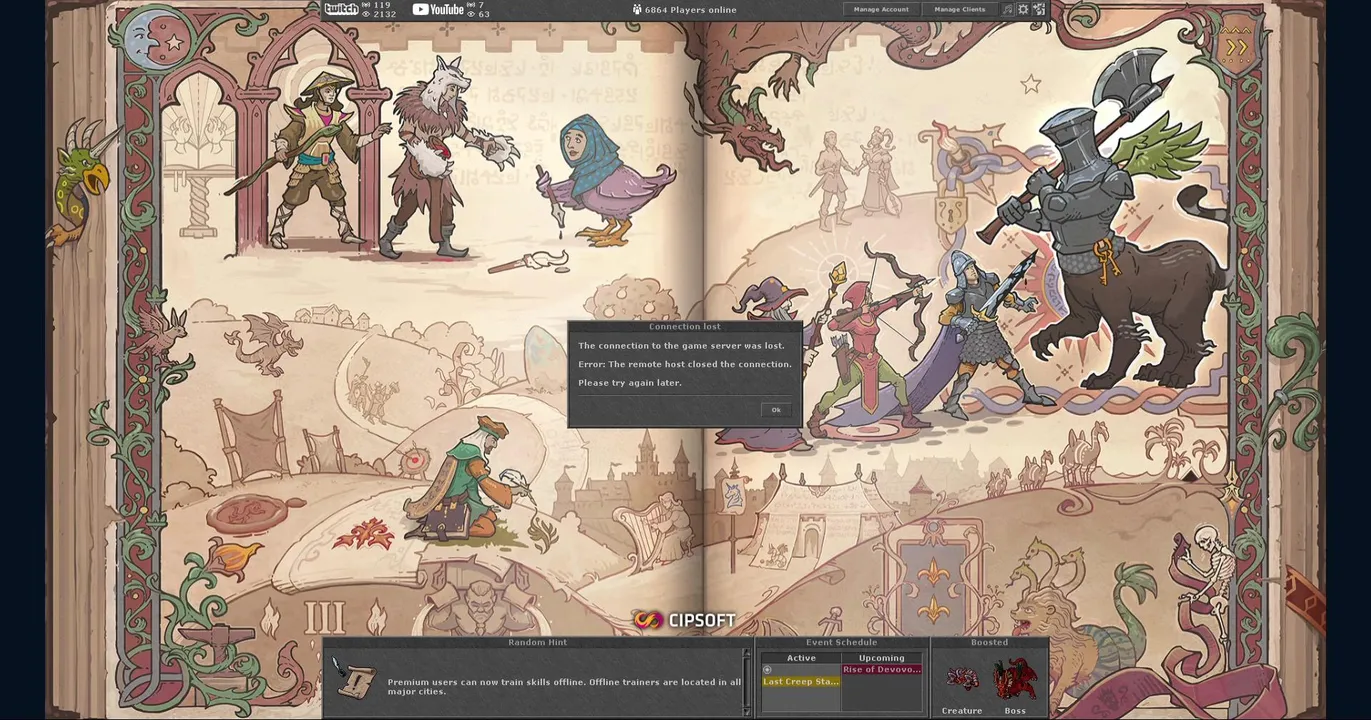Click the 'Creature' label under Boosted
Viewport: 1371px width, 720px height.
point(962,711)
